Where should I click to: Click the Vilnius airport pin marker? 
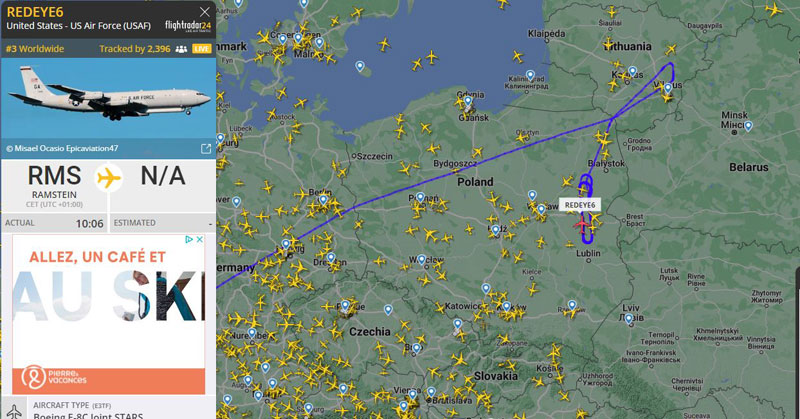click(x=667, y=88)
